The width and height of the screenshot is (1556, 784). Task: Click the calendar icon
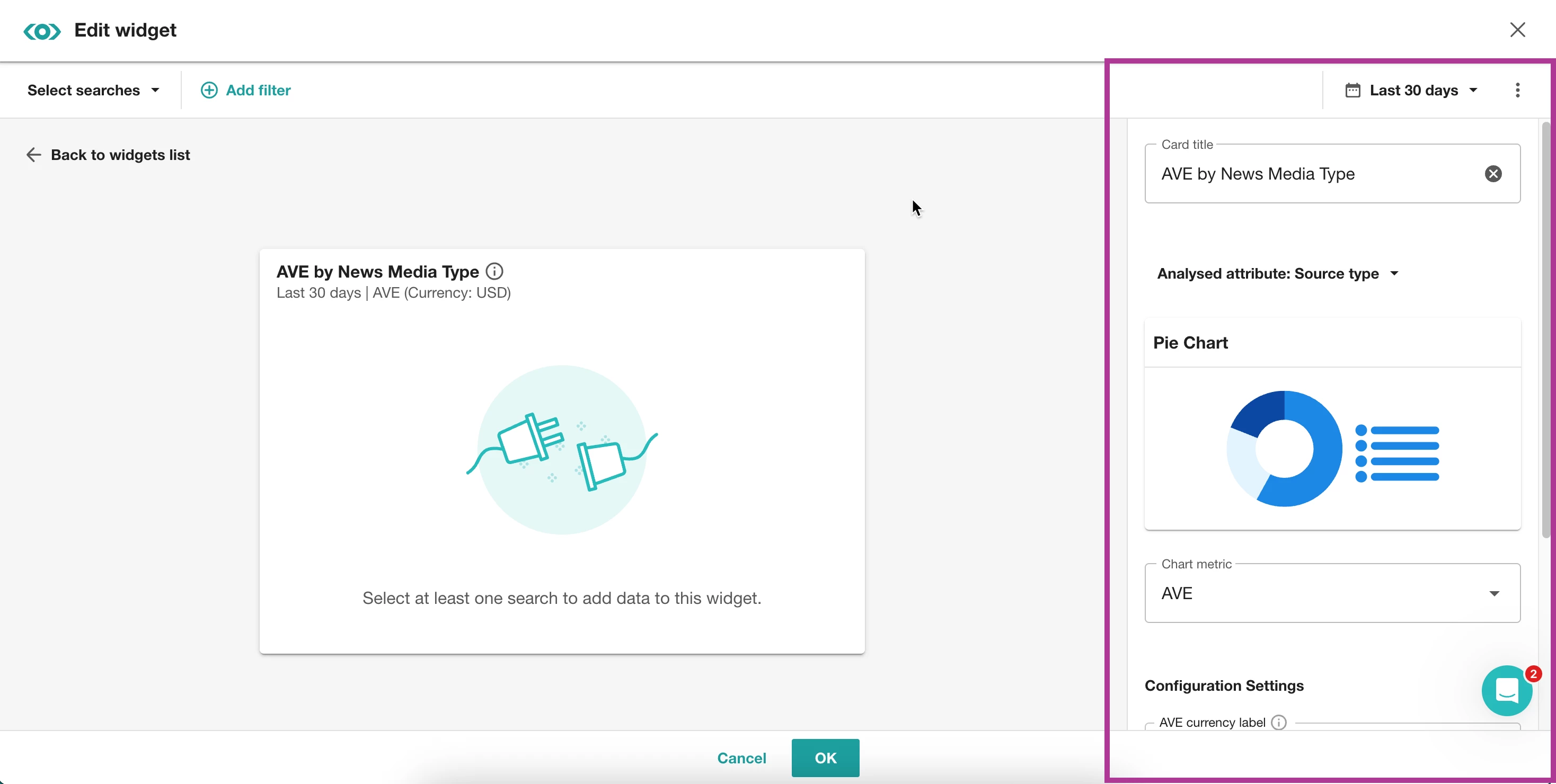1352,90
